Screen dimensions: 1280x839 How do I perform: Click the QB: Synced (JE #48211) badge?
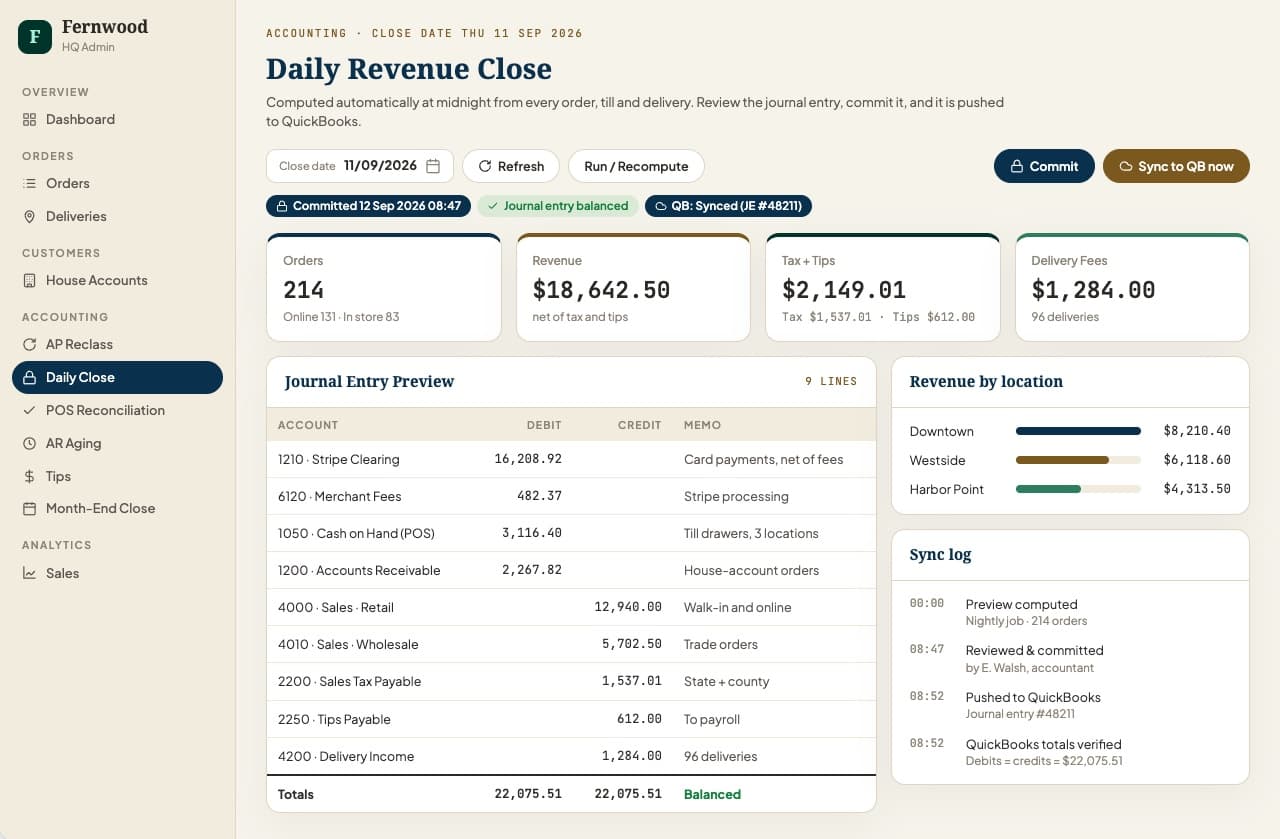(729, 206)
